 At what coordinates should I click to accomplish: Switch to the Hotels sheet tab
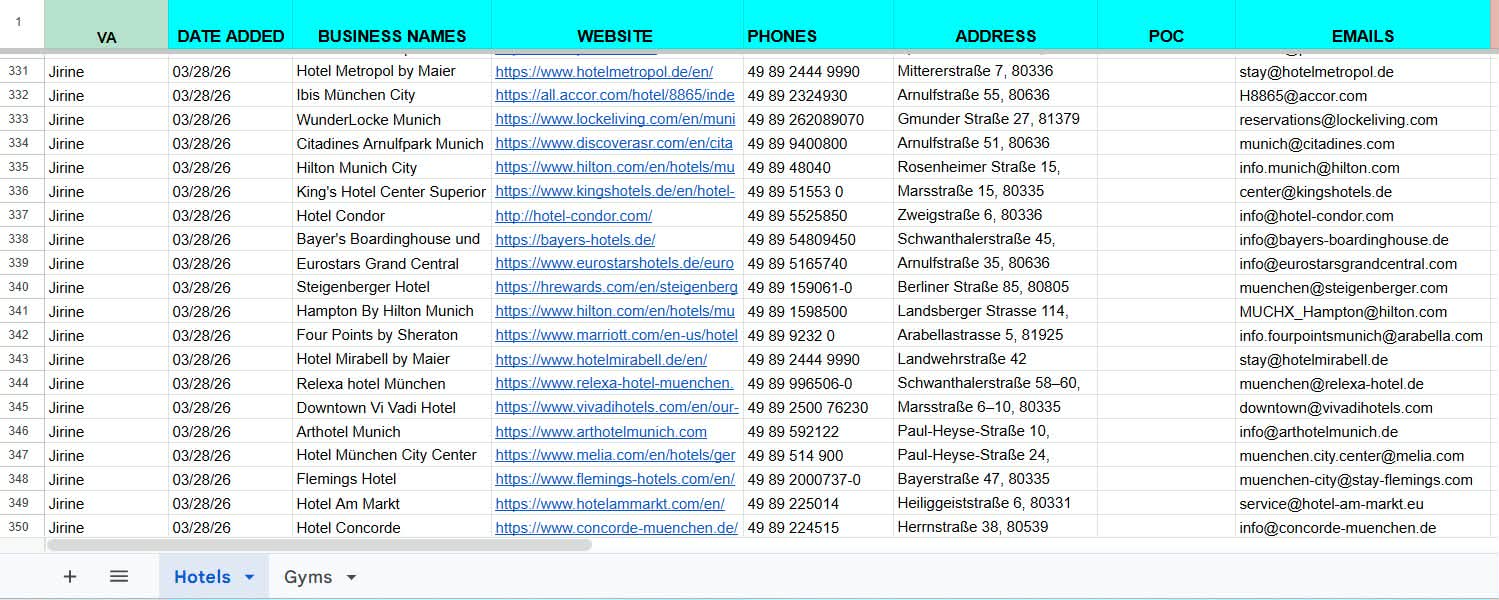click(202, 577)
